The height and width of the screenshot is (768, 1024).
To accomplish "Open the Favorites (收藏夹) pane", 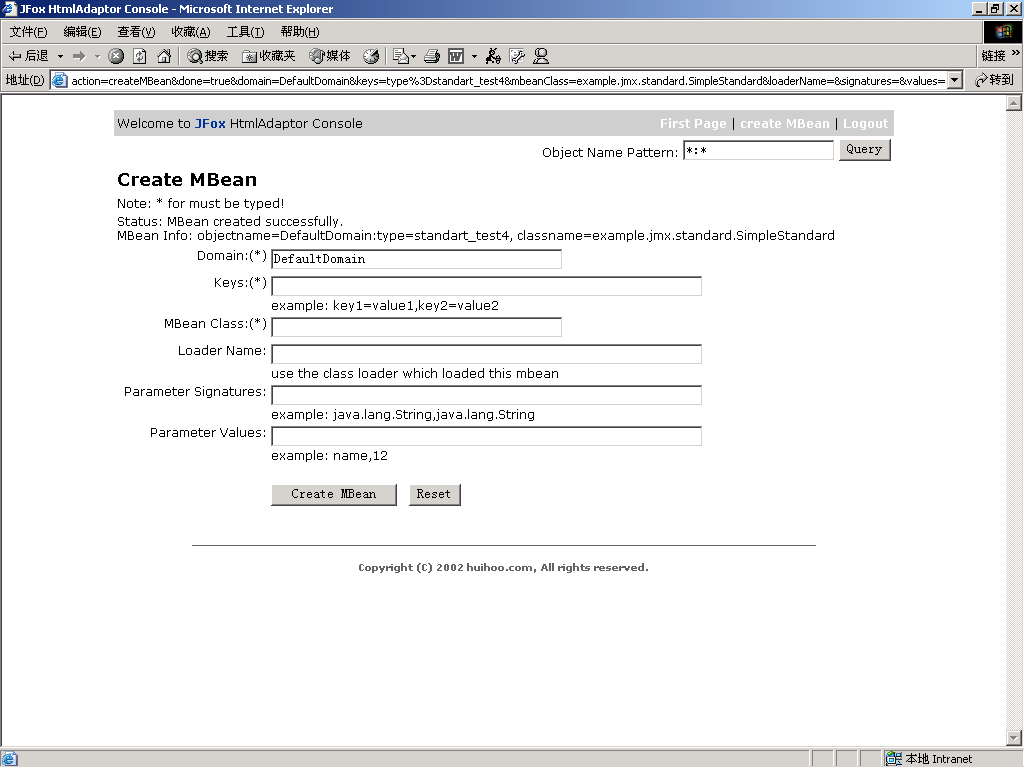I will (x=268, y=56).
